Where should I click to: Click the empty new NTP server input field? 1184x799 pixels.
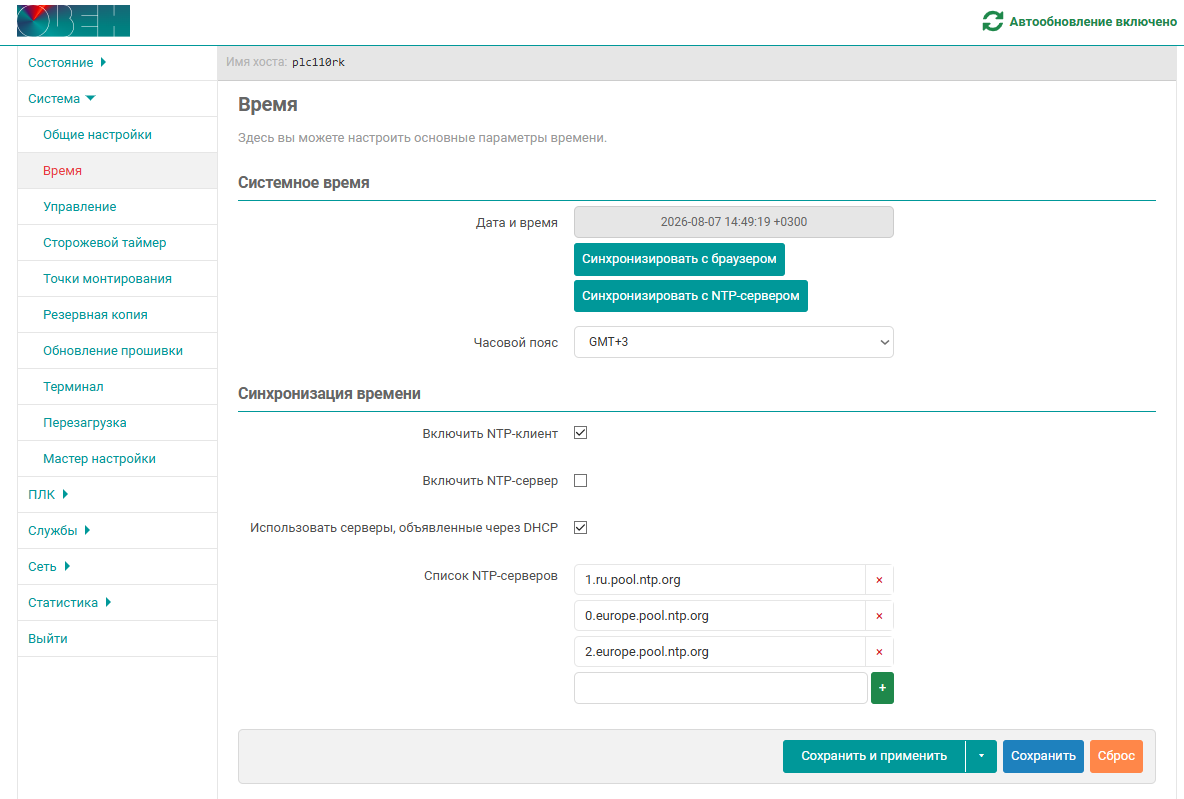(x=721, y=688)
